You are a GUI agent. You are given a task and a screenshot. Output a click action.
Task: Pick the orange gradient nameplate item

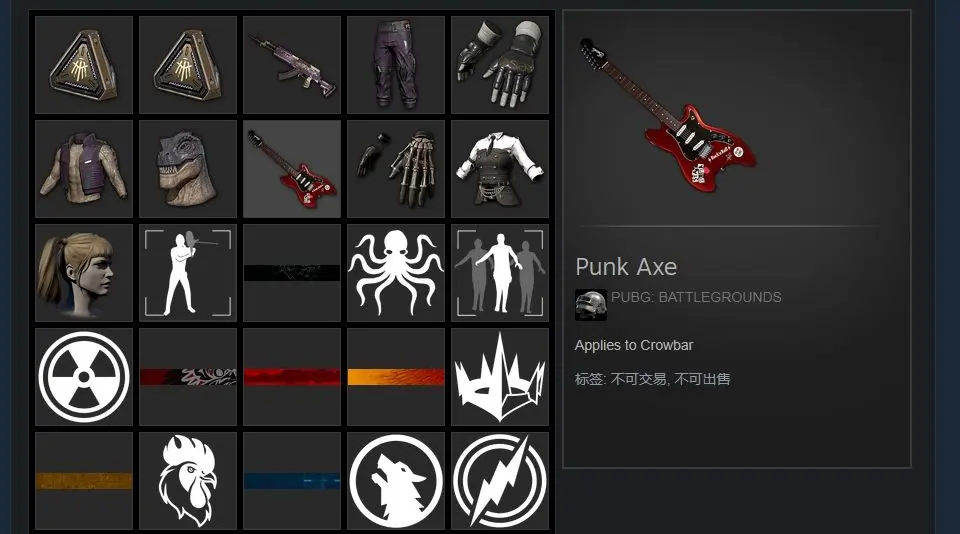point(396,377)
